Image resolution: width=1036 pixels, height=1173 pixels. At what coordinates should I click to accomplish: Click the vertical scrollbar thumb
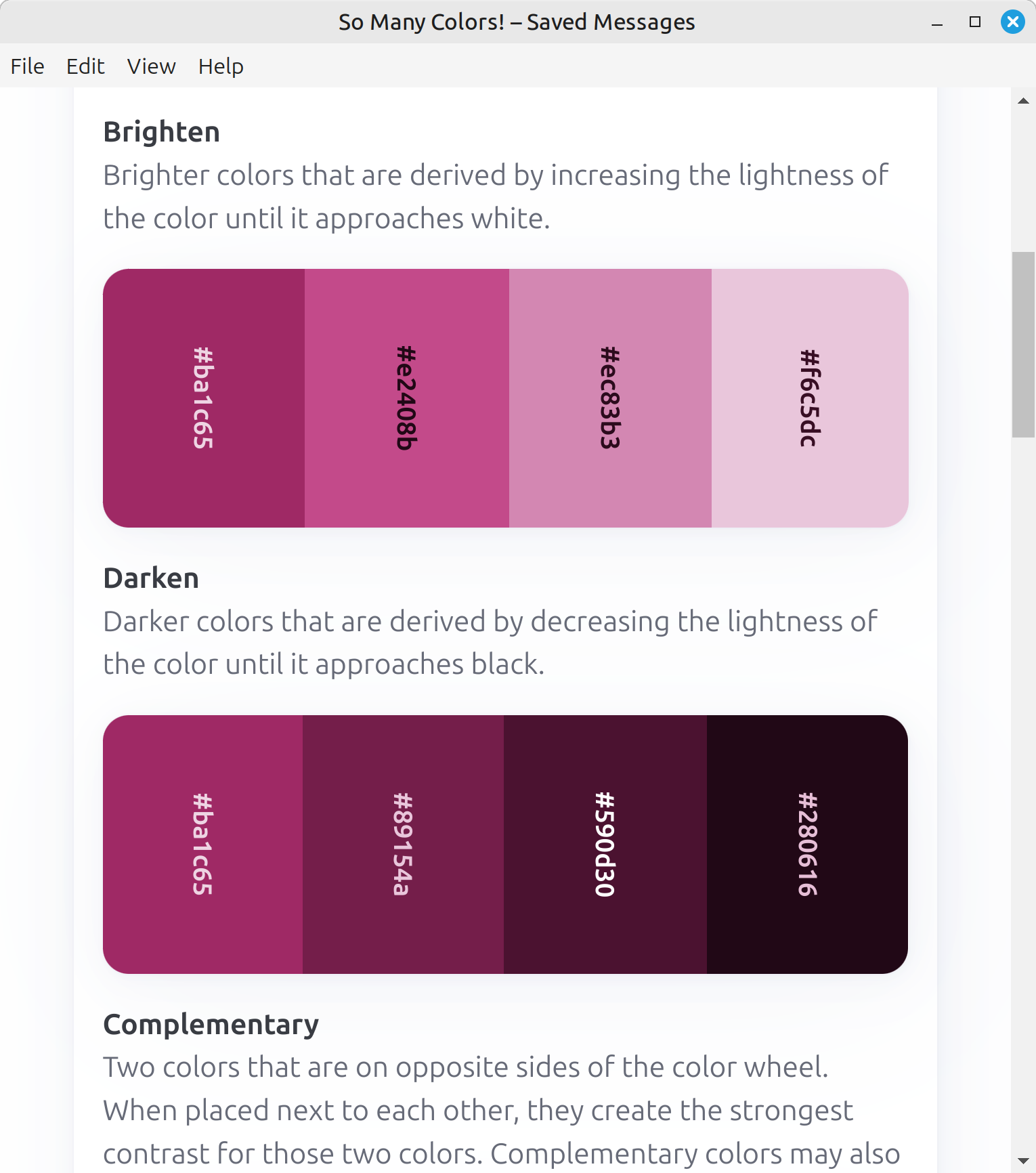[x=1023, y=345]
